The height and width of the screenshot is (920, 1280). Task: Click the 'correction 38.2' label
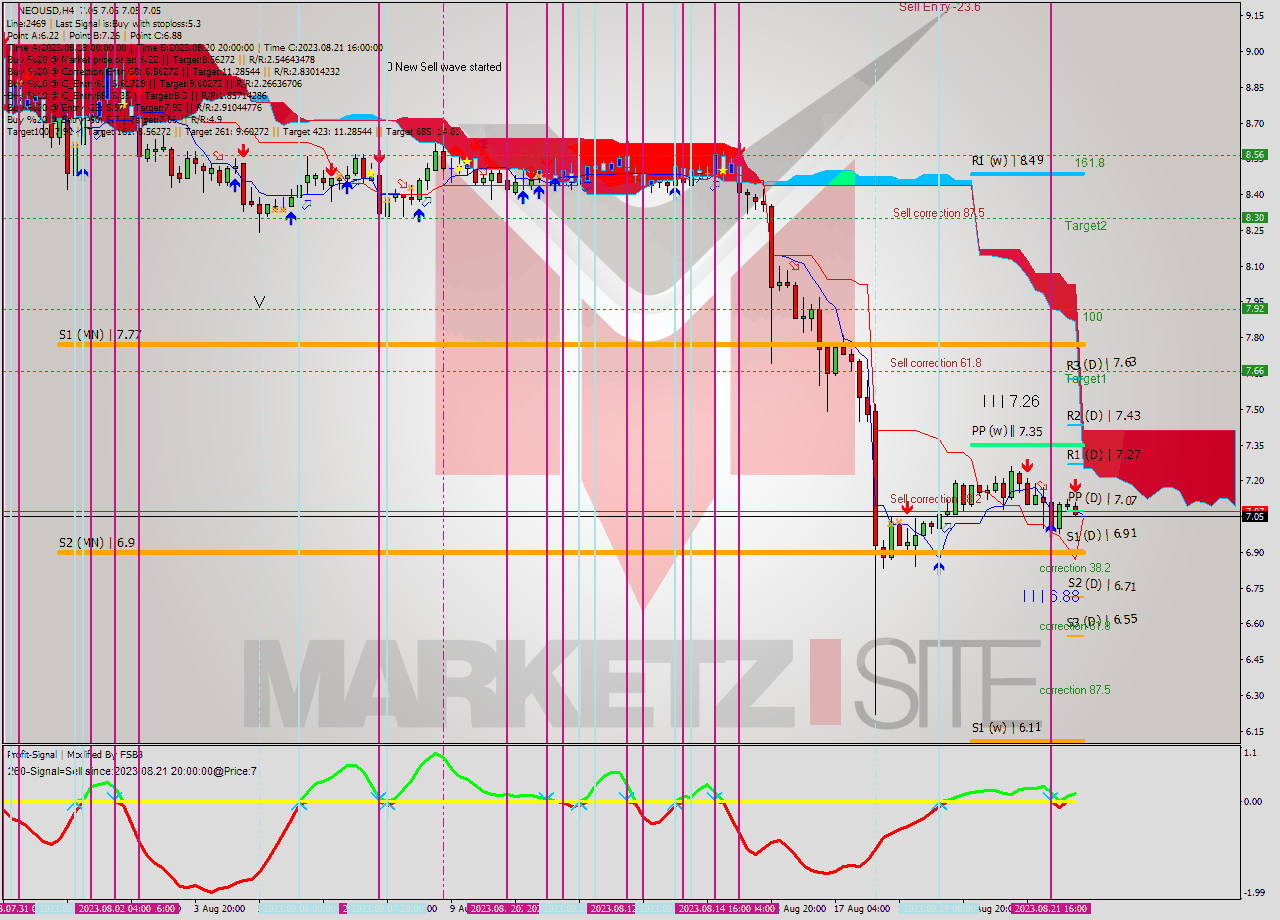(x=1074, y=568)
